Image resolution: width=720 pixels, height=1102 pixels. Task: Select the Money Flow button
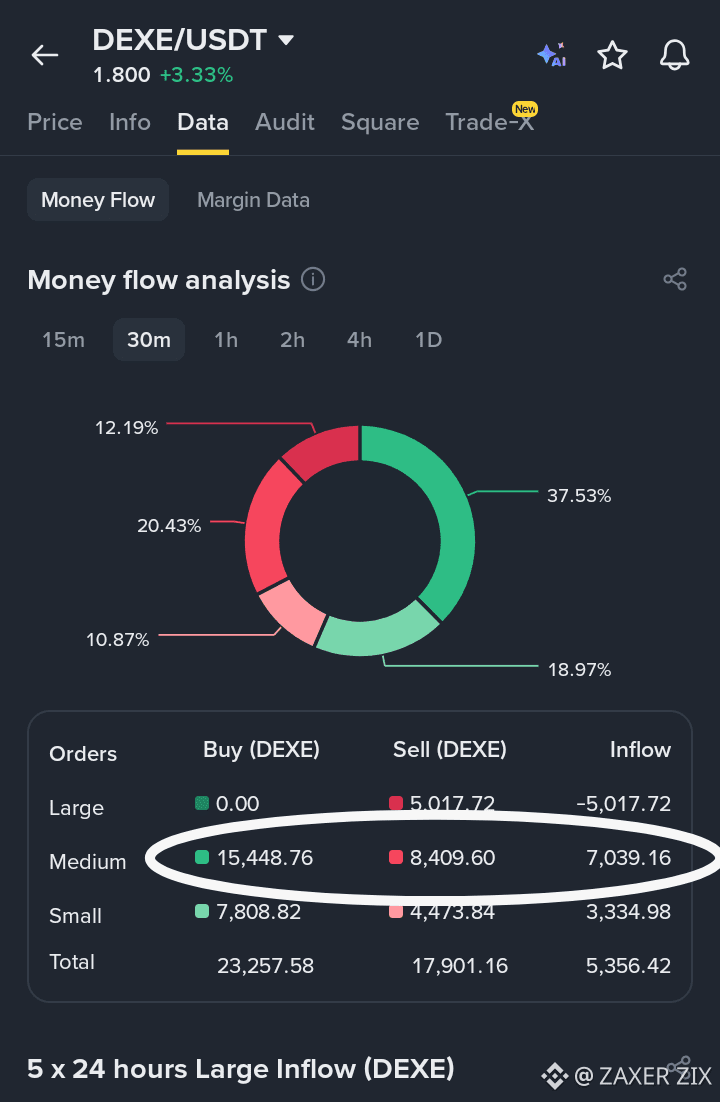click(98, 200)
